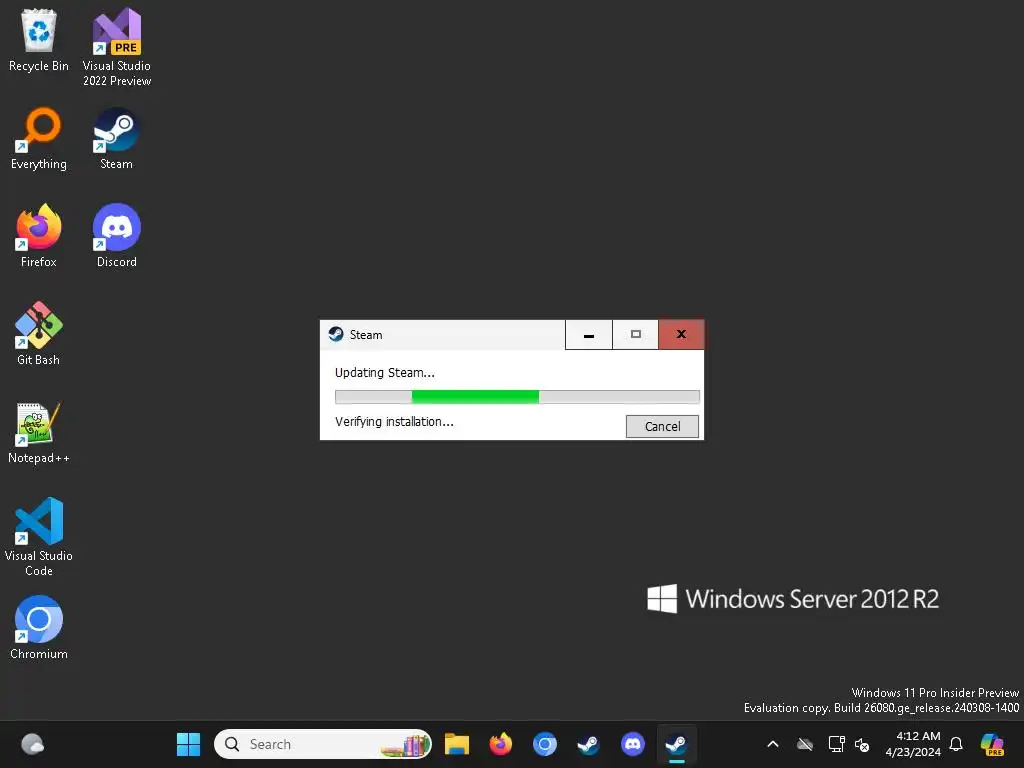Open Chromium from the taskbar
1024x768 pixels.
[545, 744]
